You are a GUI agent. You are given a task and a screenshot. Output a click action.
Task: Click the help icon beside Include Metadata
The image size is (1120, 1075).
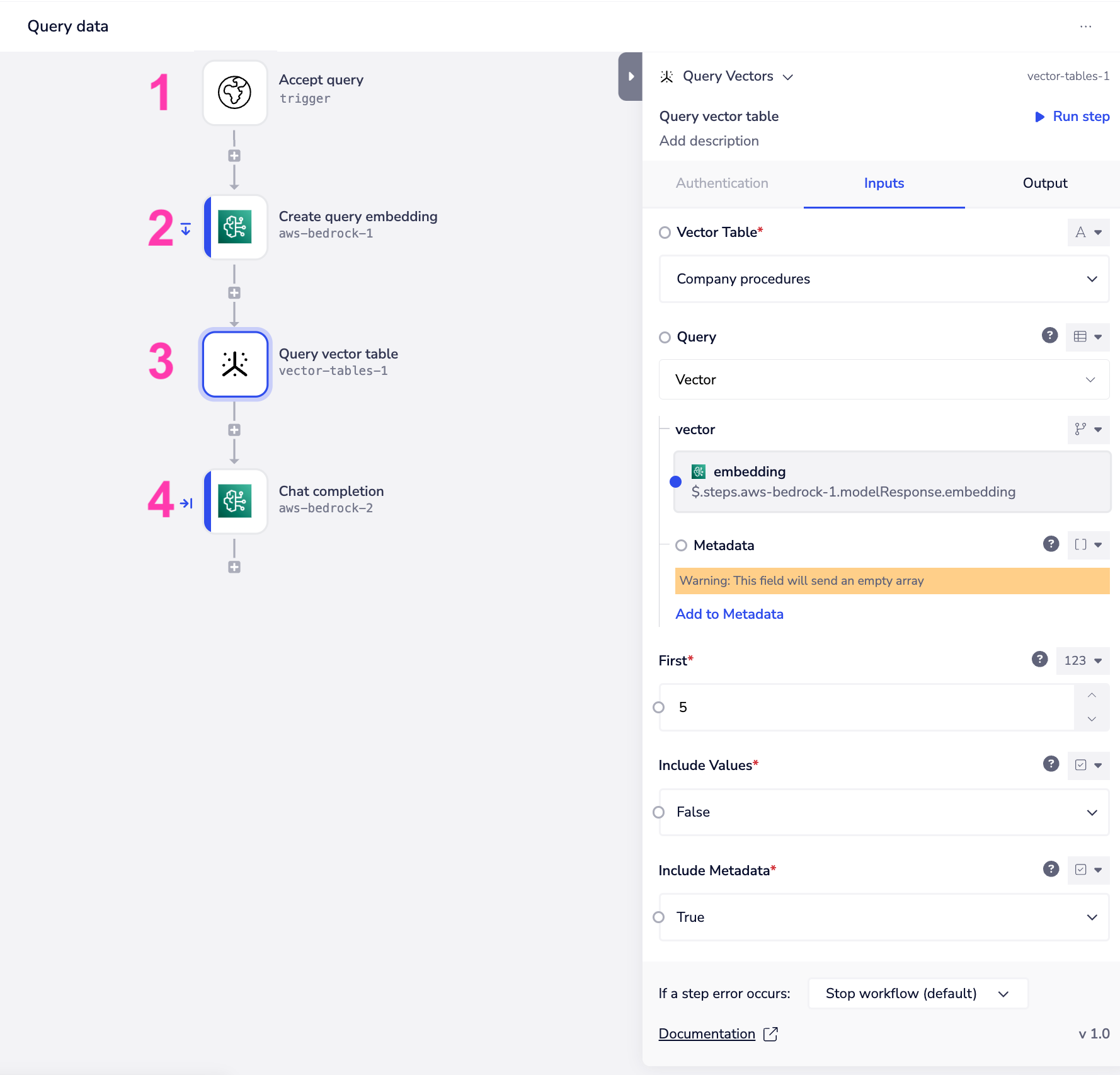[x=1051, y=869]
